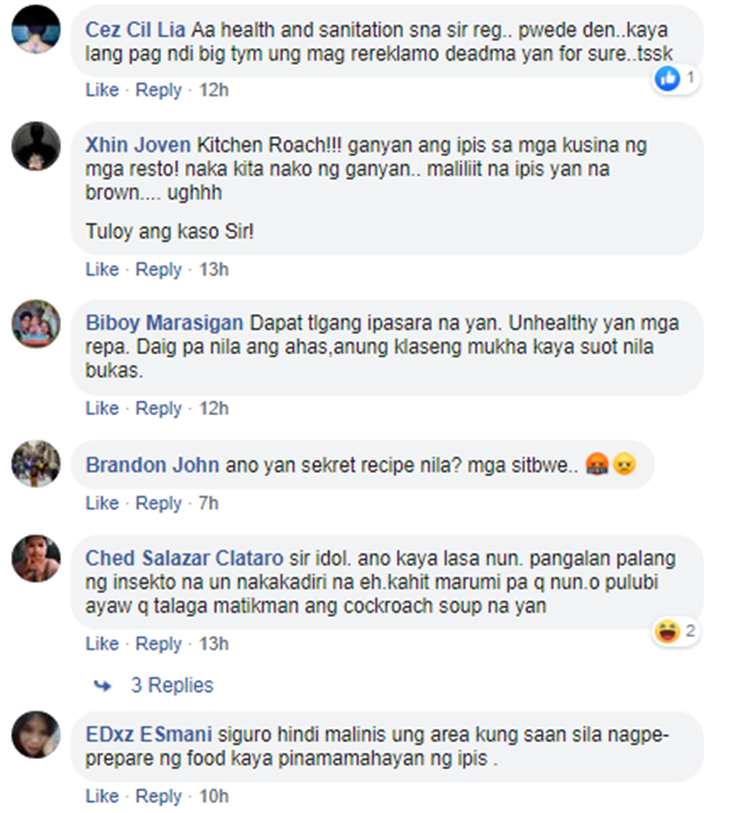The width and height of the screenshot is (750, 813).
Task: Open the reply arrow icon beside 3 Replies
Action: (x=103, y=685)
